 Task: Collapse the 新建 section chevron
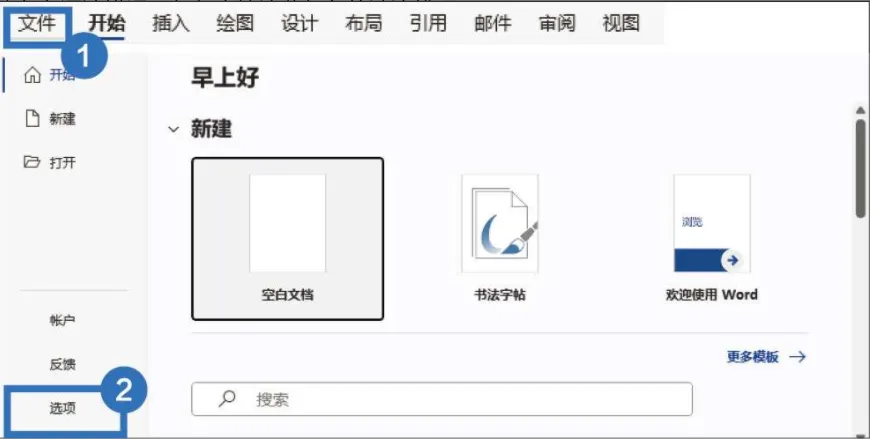click(174, 130)
